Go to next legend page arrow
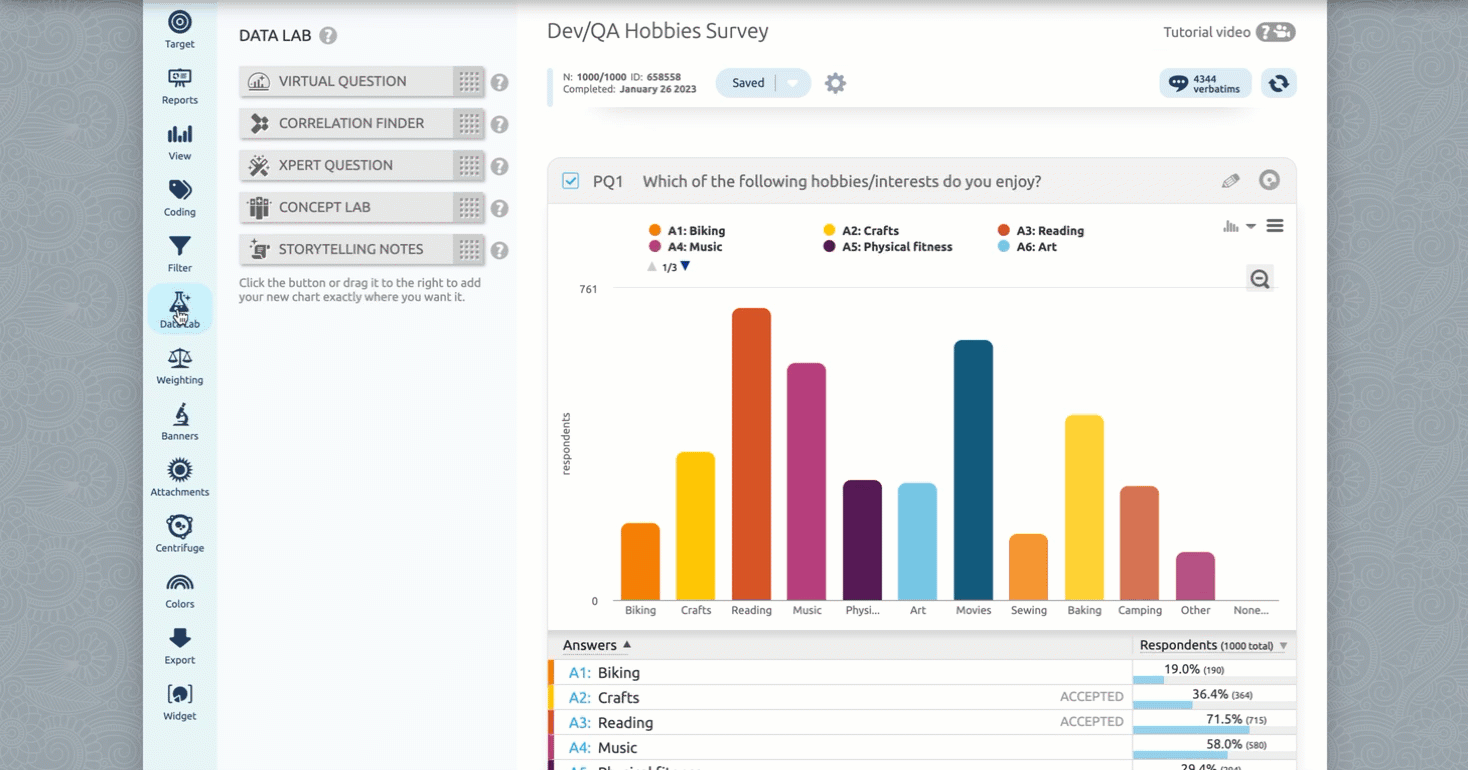 [685, 267]
